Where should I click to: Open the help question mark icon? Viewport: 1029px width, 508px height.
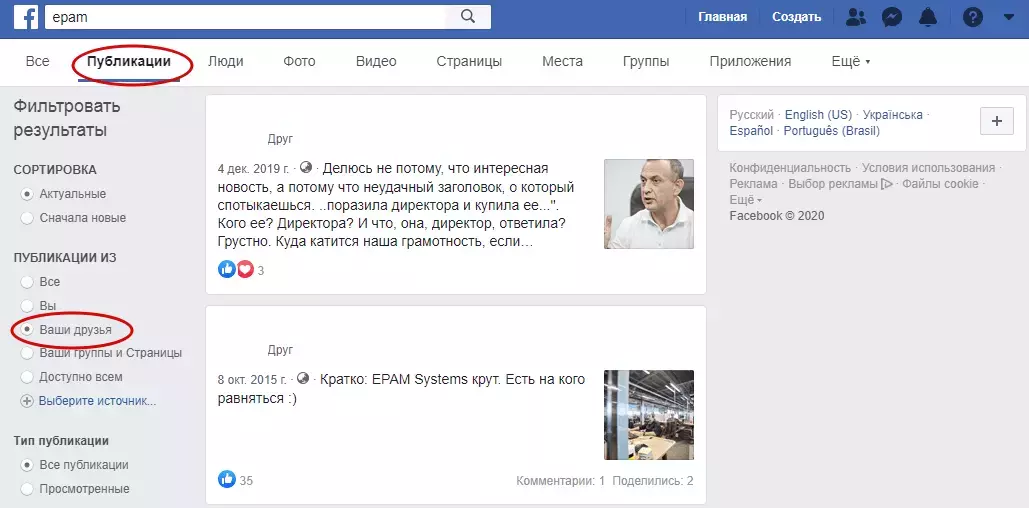(x=973, y=17)
